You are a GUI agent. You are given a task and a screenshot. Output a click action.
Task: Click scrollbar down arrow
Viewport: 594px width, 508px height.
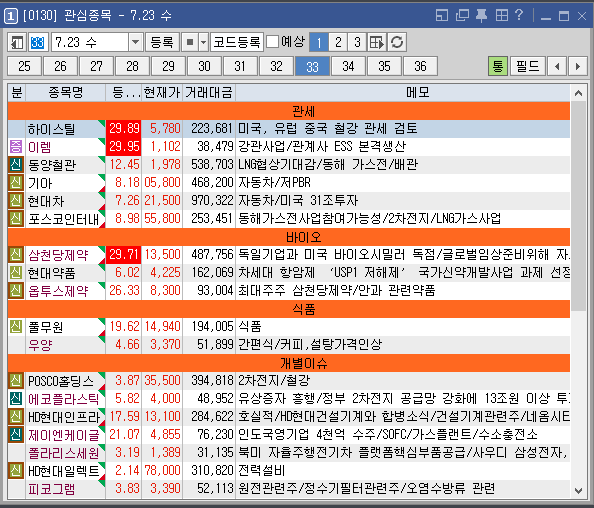[x=578, y=491]
